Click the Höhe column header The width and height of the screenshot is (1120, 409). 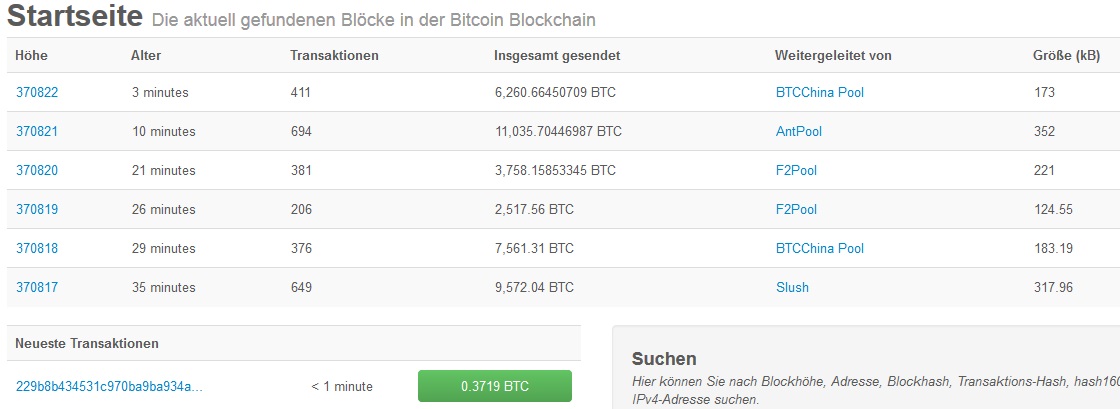pos(32,55)
